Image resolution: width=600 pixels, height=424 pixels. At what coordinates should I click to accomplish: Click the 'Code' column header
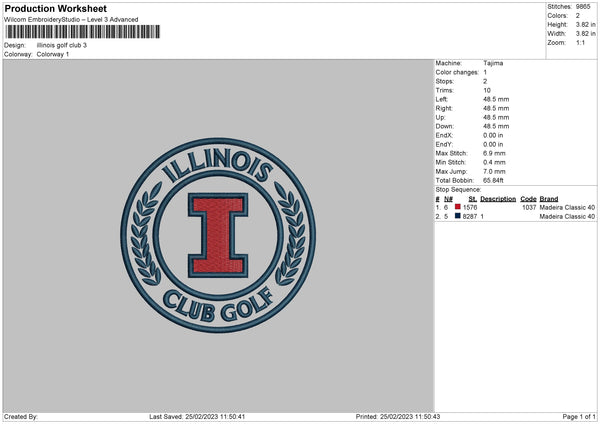pyautogui.click(x=528, y=199)
